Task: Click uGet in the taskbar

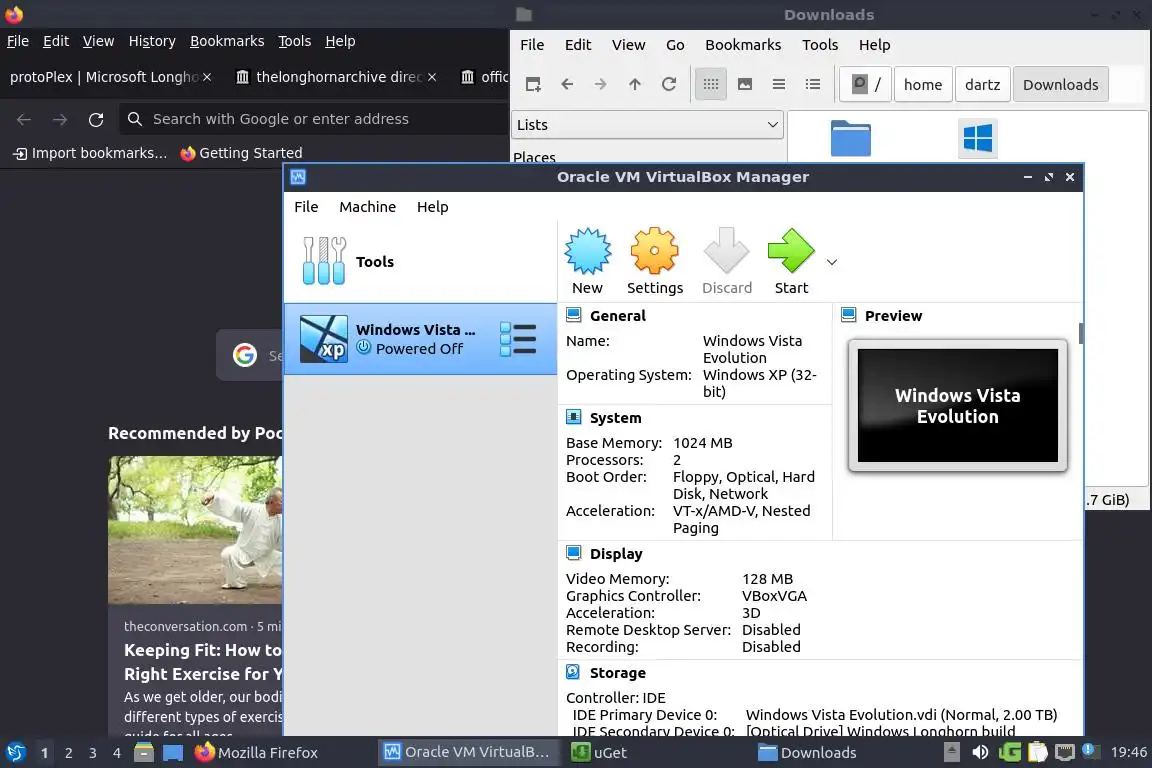Action: (x=599, y=753)
